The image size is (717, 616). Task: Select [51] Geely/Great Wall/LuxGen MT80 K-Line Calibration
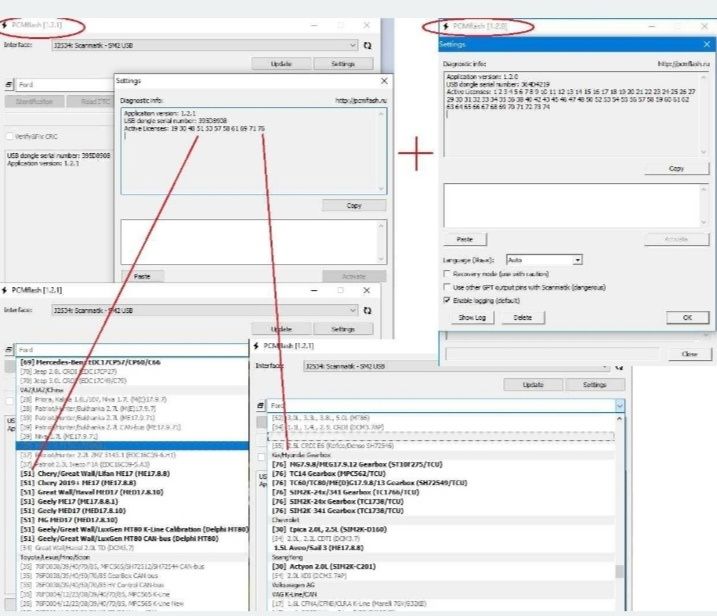click(134, 530)
